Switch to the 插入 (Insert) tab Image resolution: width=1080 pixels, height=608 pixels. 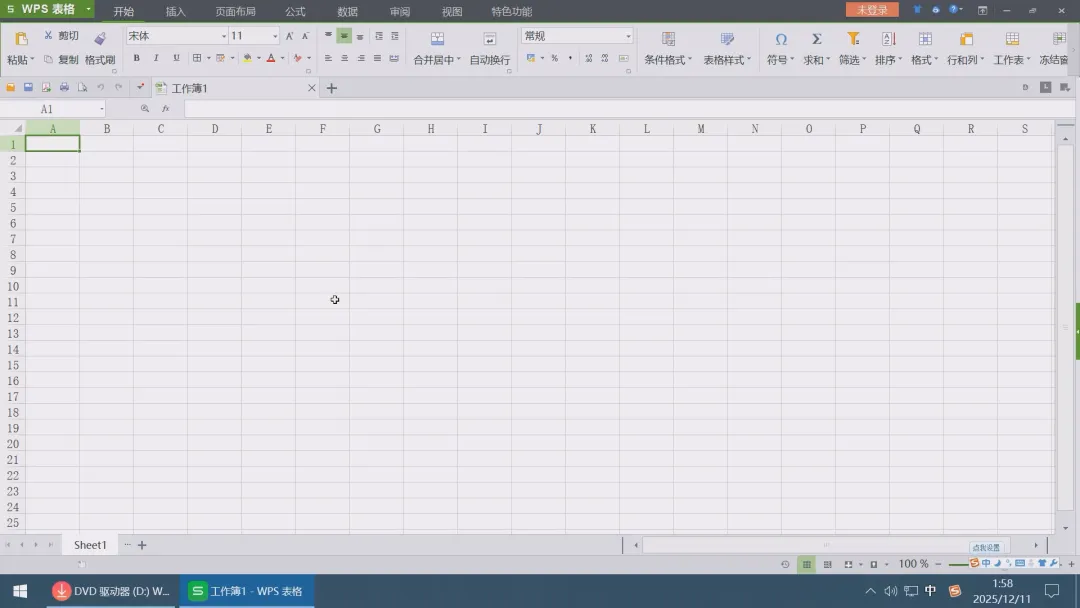(176, 12)
